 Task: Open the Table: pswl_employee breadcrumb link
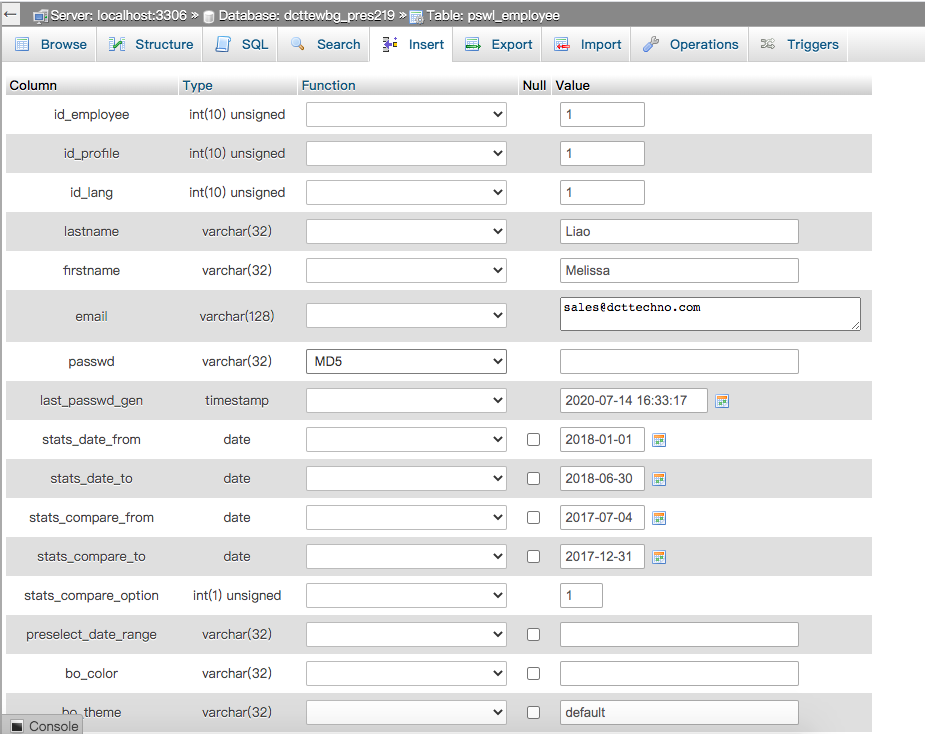coord(493,15)
